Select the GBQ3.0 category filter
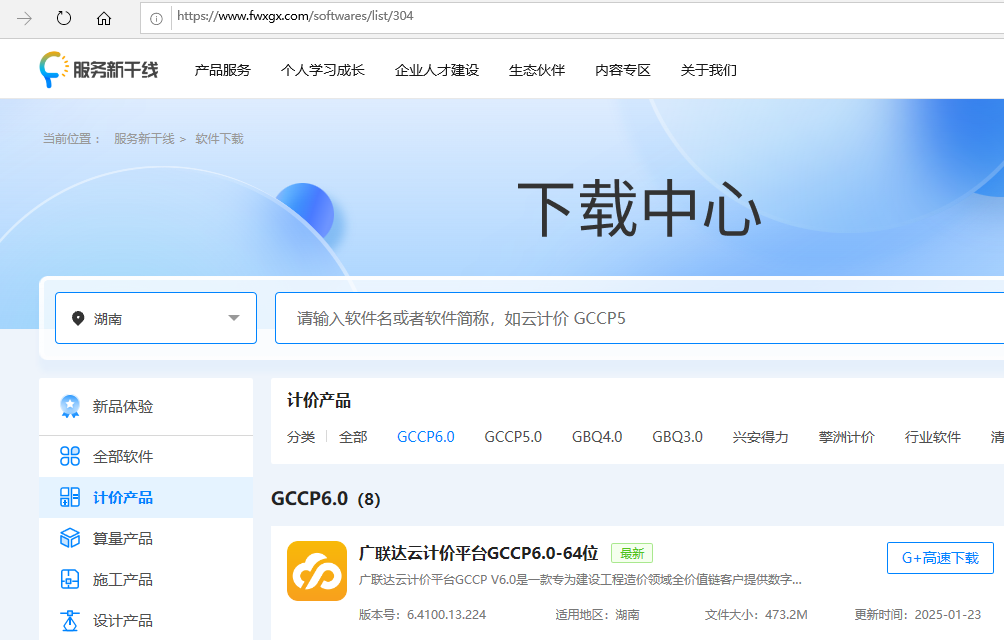The image size is (1004, 640). (677, 437)
